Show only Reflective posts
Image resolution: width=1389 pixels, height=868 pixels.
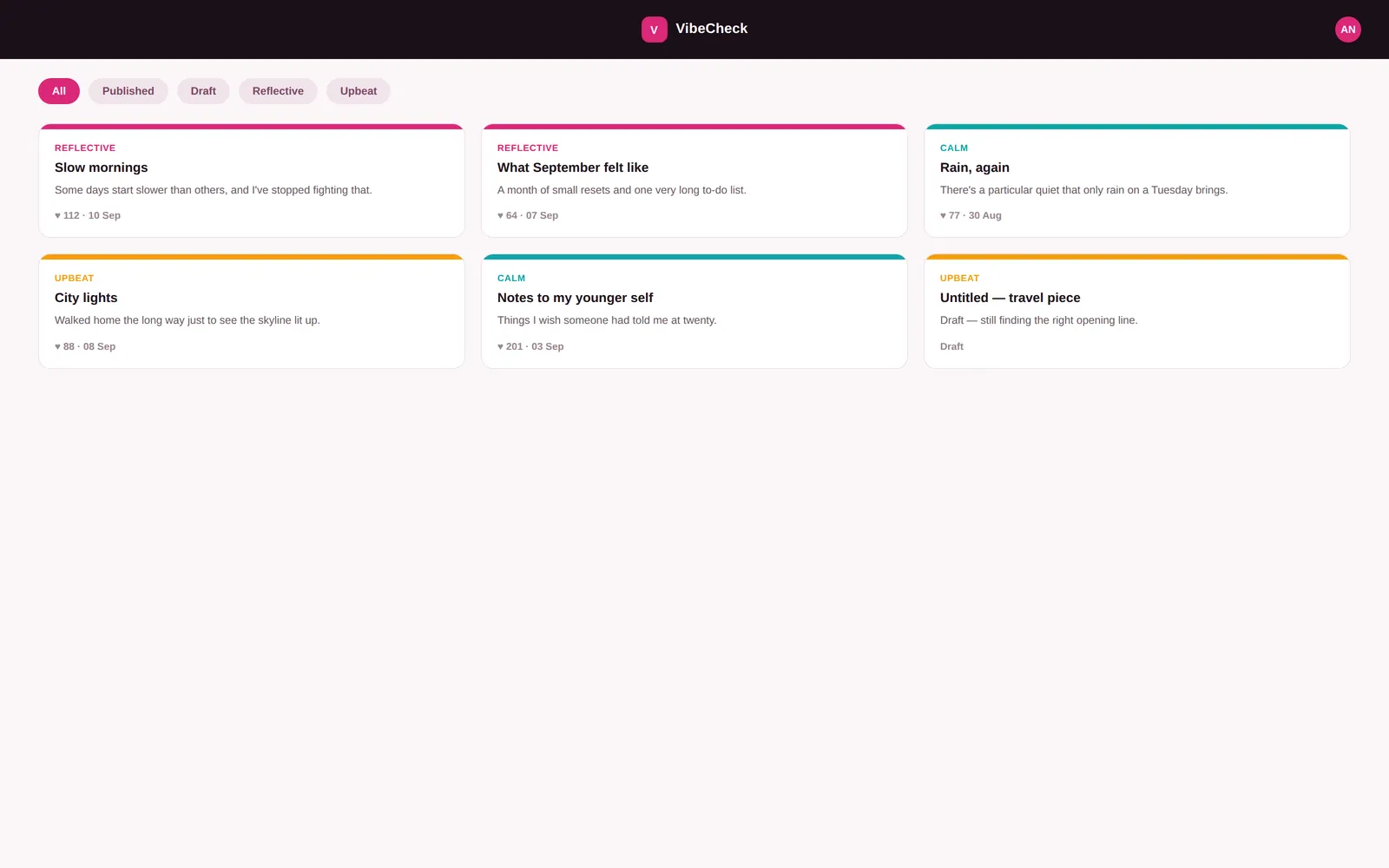click(278, 91)
